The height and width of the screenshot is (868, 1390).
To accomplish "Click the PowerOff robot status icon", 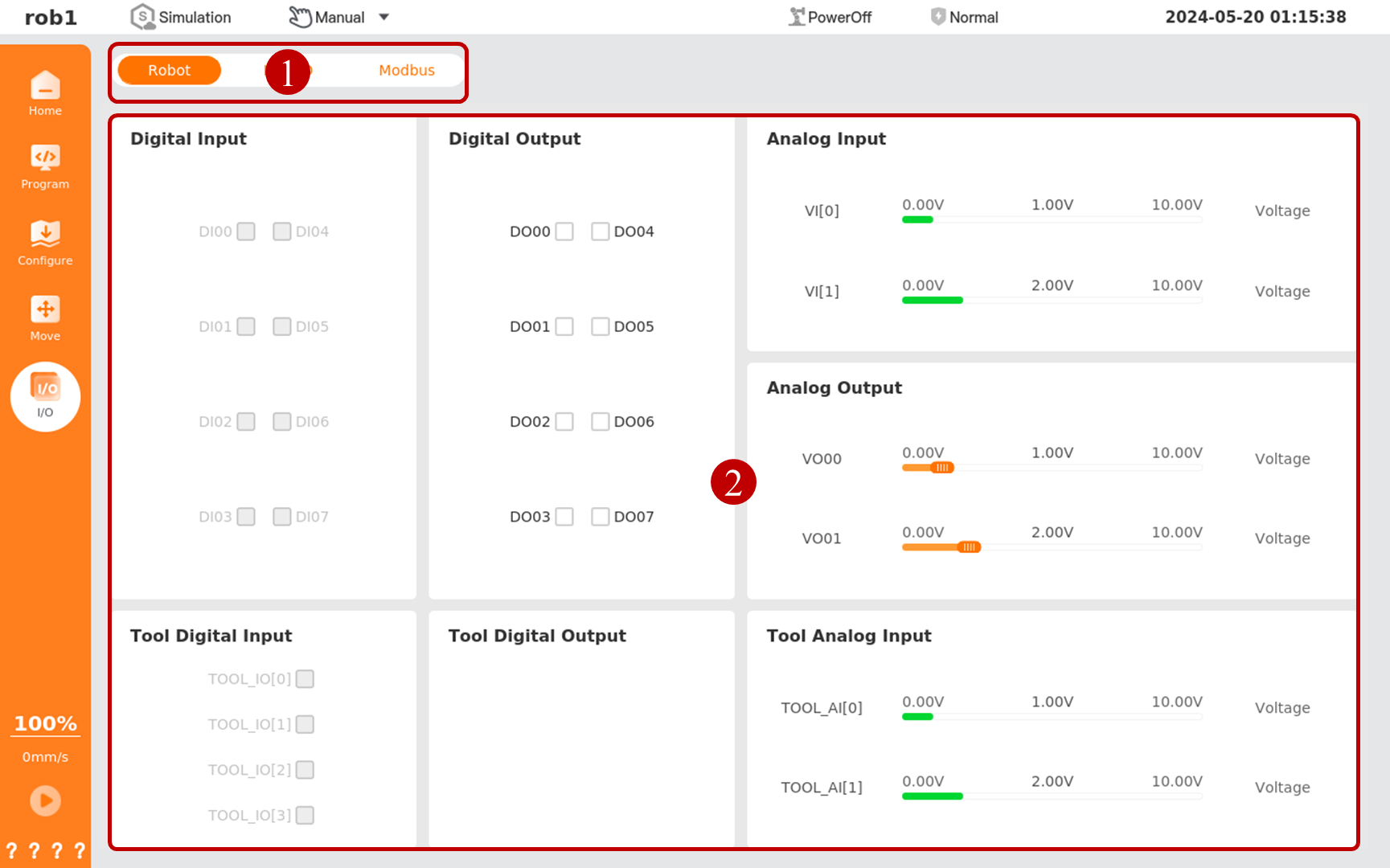I will [796, 17].
